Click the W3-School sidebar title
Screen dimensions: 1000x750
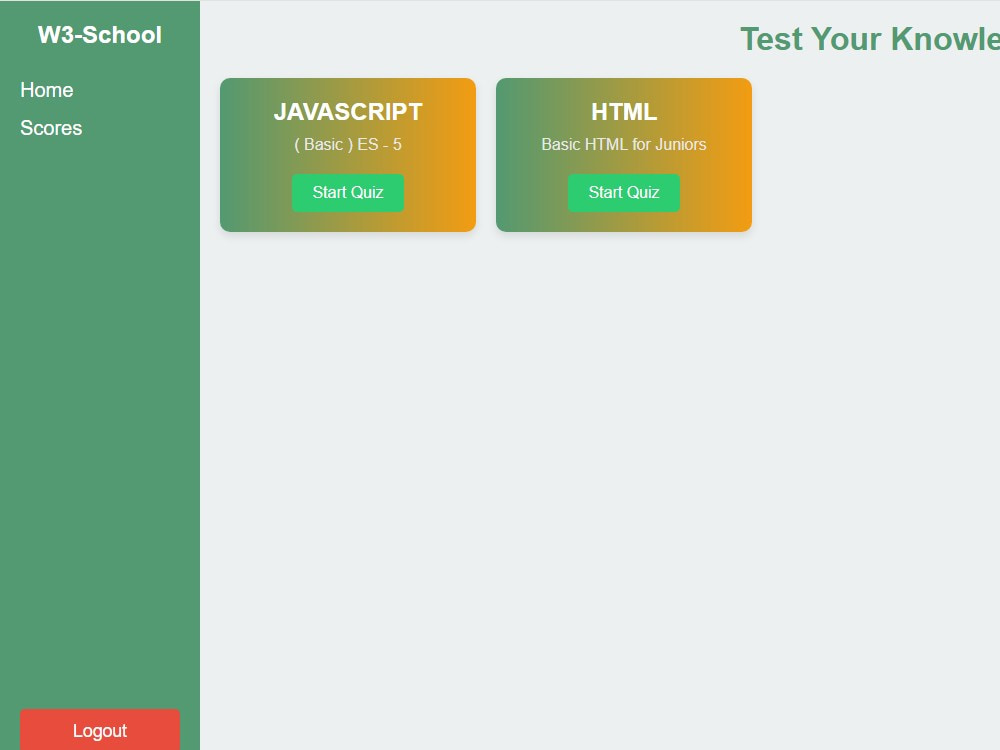tap(100, 35)
